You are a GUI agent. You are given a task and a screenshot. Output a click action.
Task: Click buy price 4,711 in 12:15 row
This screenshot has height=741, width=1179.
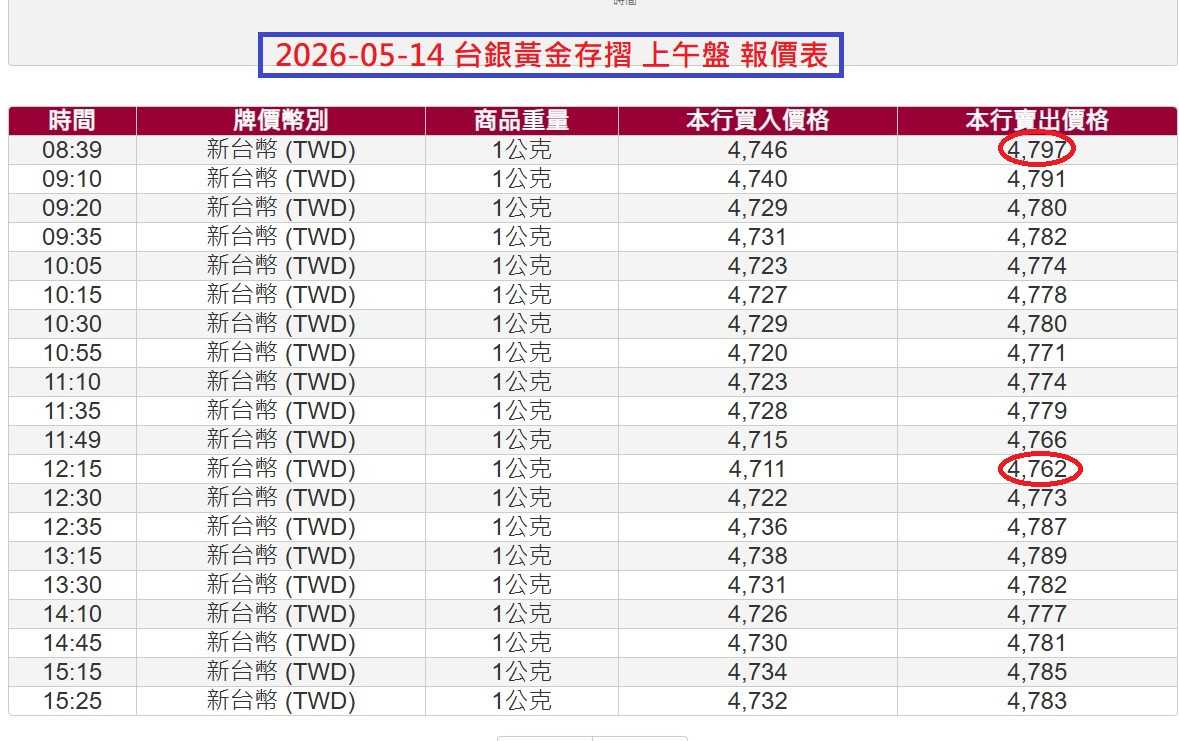758,469
